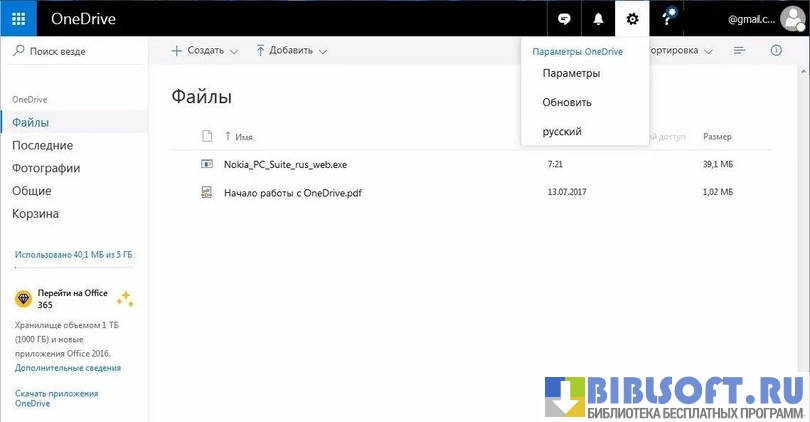The width and height of the screenshot is (810, 422).
Task: Select русский language menu entry
Action: point(562,131)
